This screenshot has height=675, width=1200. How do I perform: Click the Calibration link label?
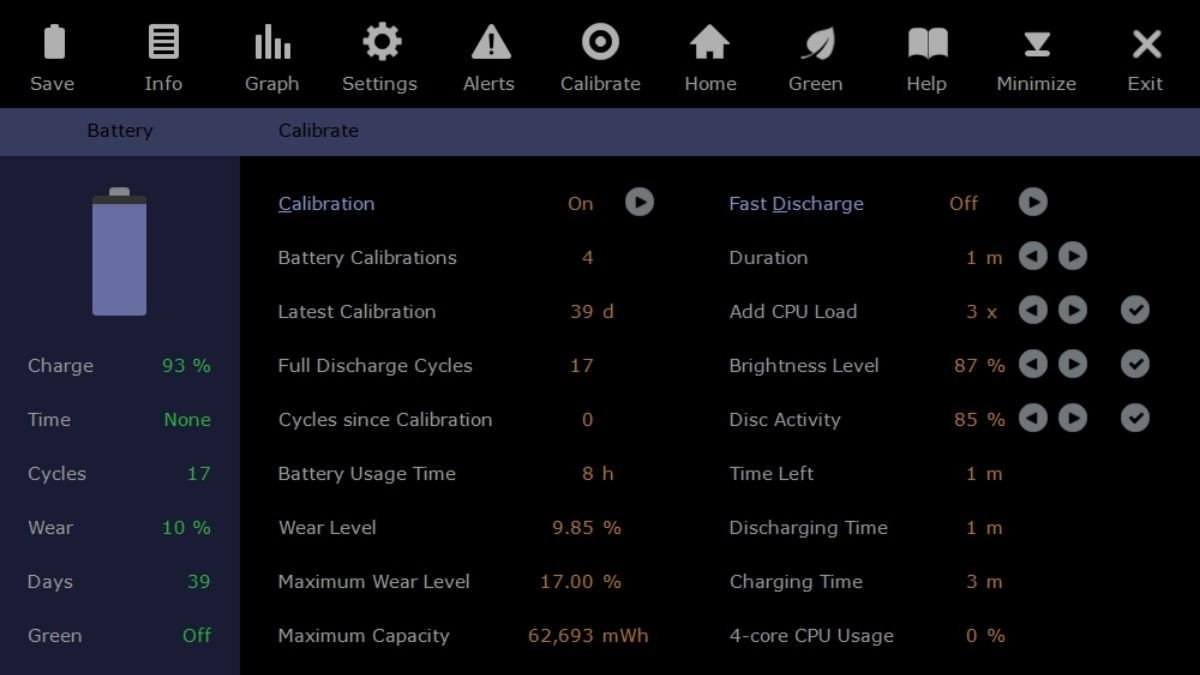tap(326, 204)
